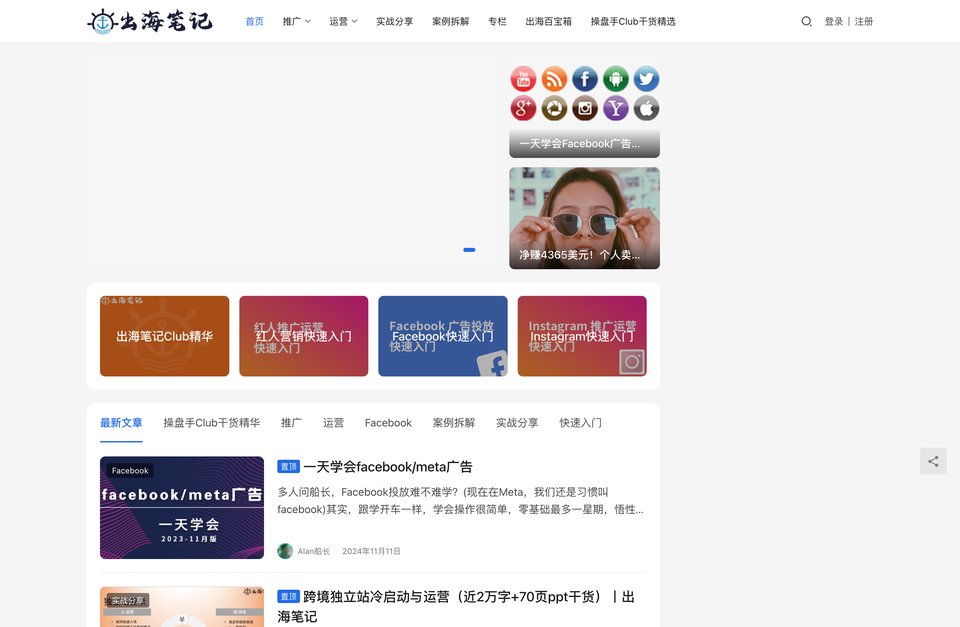Open the Facebook social icon
This screenshot has width=960, height=627.
coord(585,79)
